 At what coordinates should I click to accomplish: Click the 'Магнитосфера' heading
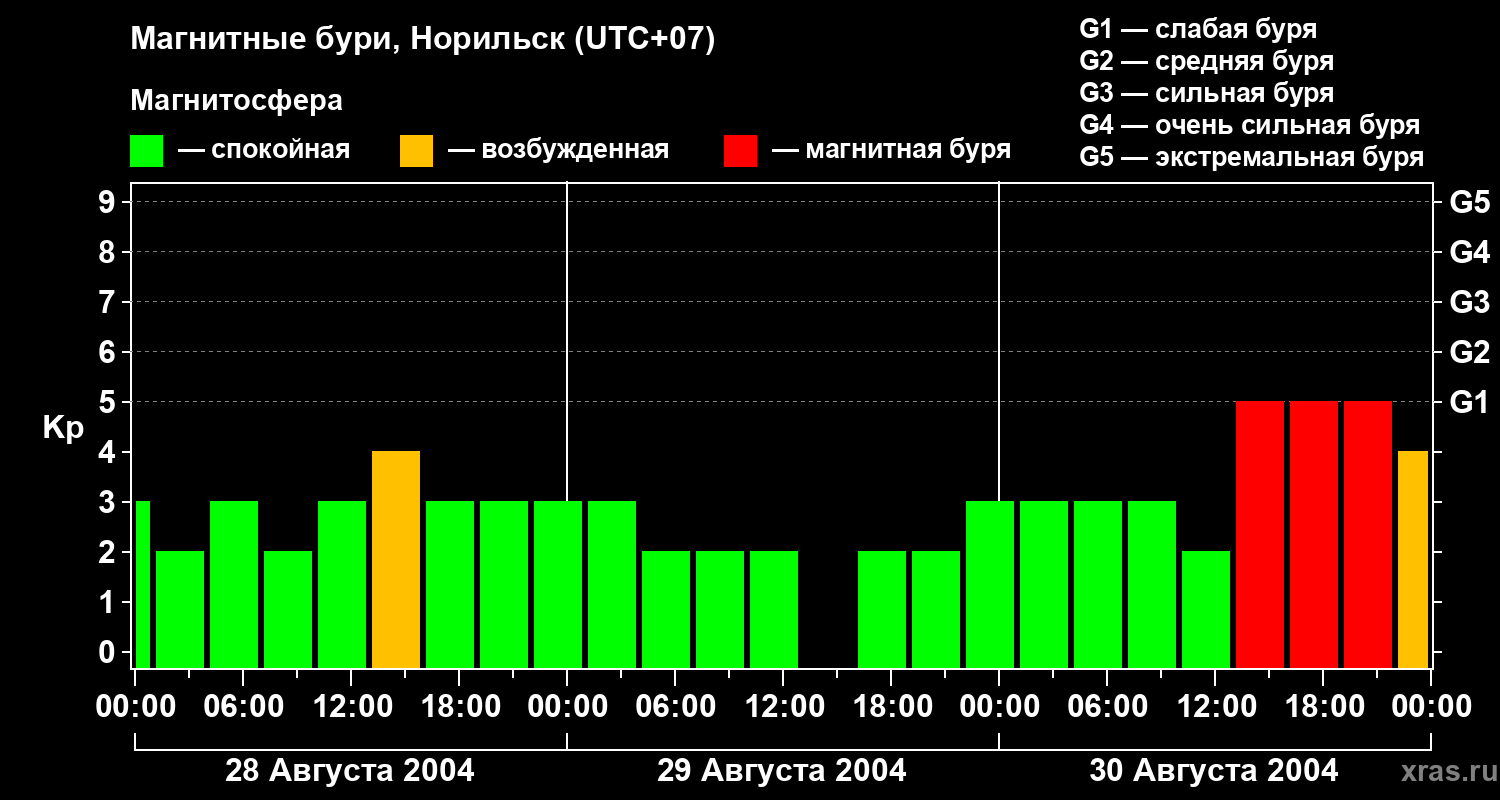click(237, 100)
